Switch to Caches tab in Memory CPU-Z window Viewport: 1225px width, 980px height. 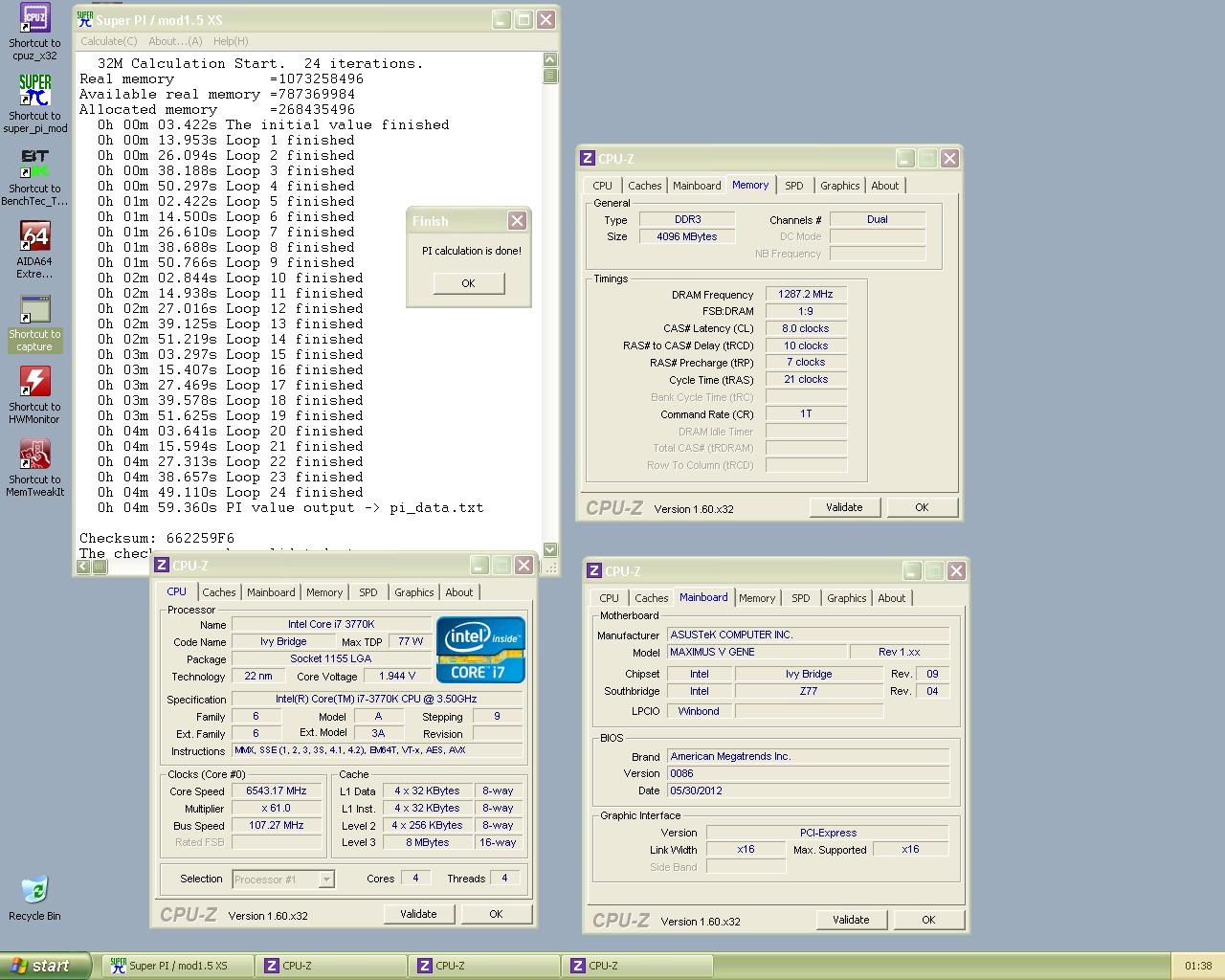[644, 186]
